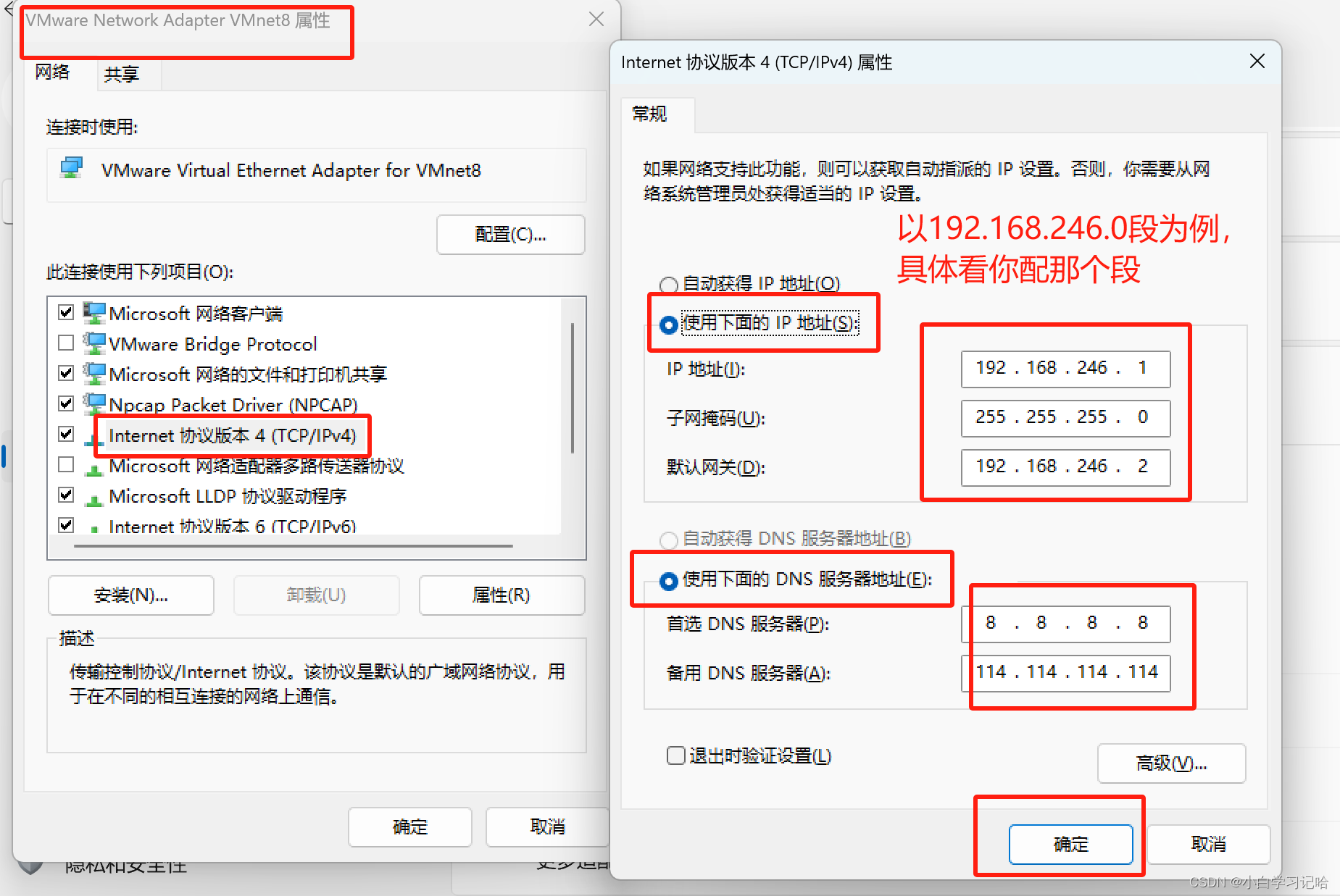The height and width of the screenshot is (896, 1340).
Task: Click the Microsoft 网络适配器多路传送器协议 item icon
Action: pos(93,469)
